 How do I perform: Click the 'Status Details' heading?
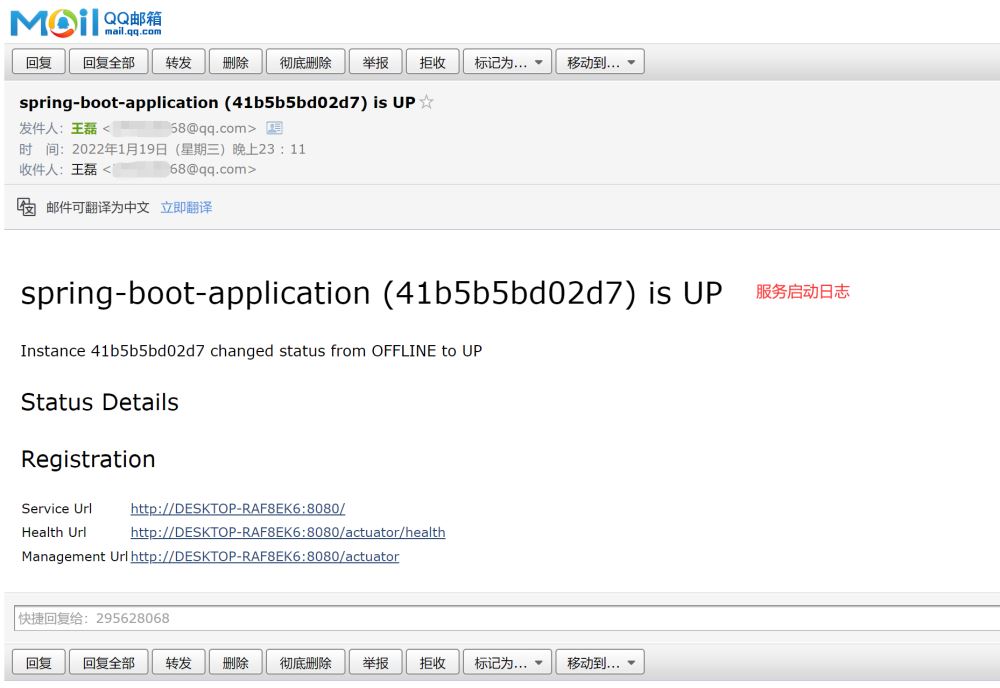99,402
